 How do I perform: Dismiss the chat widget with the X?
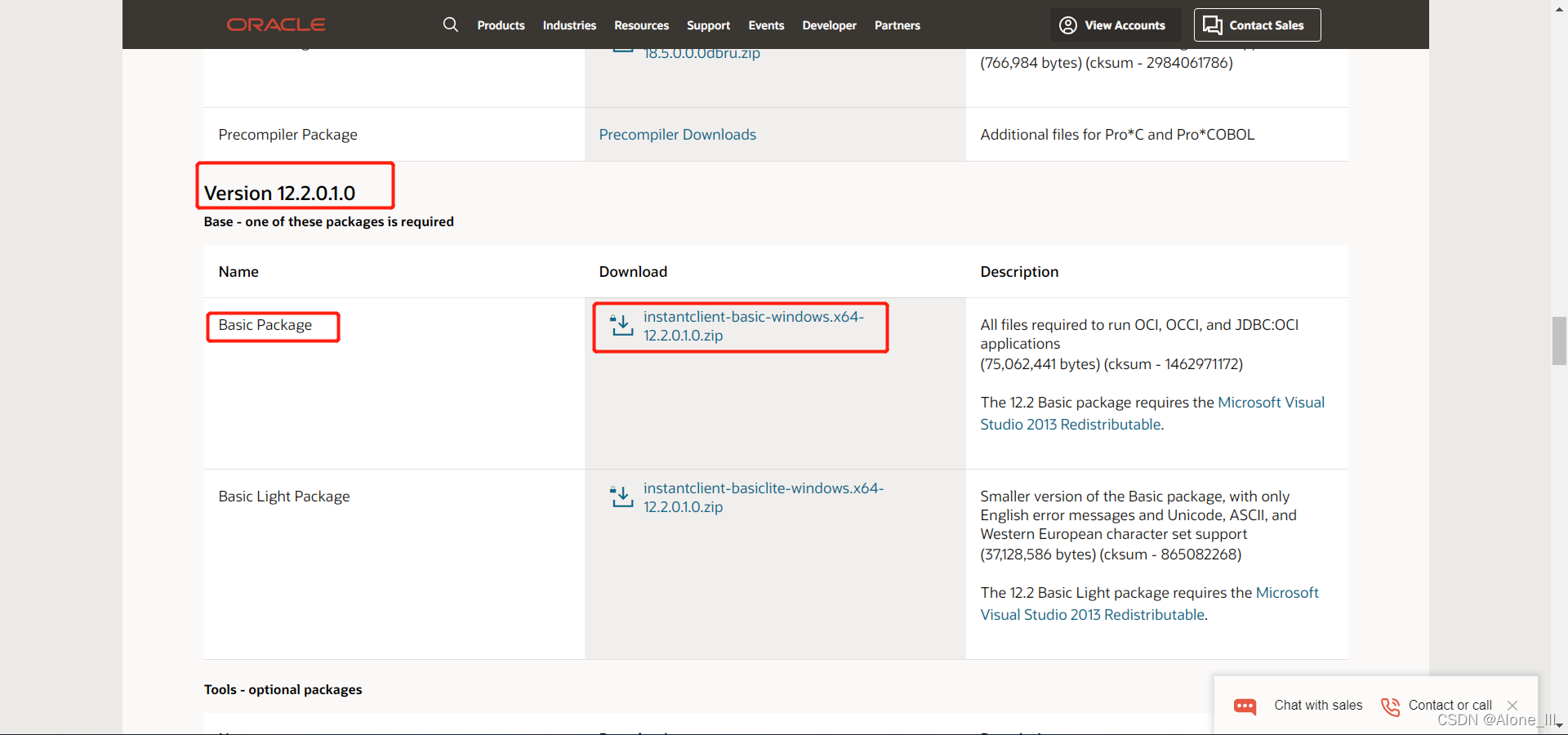pos(1512,706)
